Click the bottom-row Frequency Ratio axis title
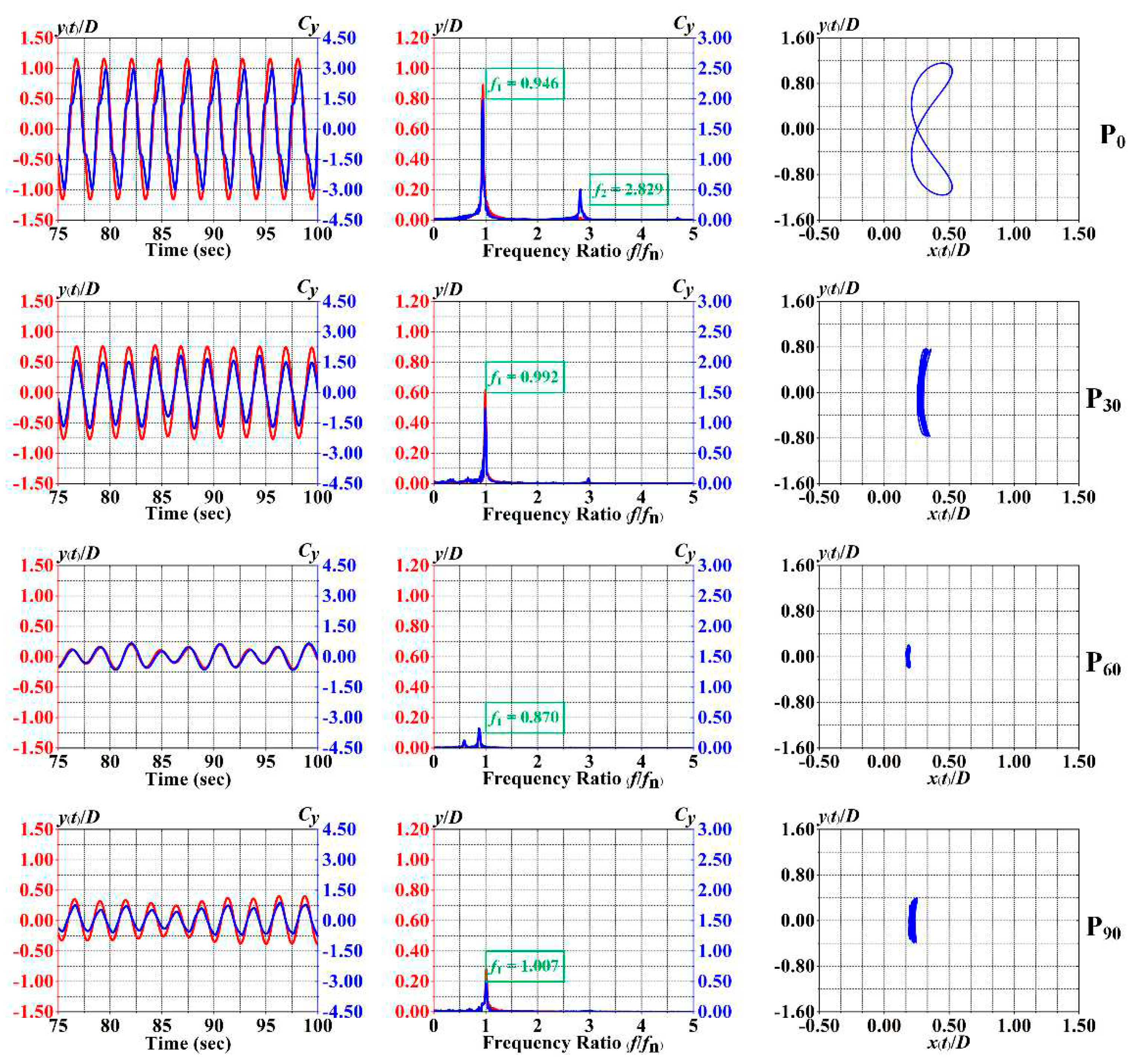The height and width of the screenshot is (1064, 1132). [x=572, y=1043]
